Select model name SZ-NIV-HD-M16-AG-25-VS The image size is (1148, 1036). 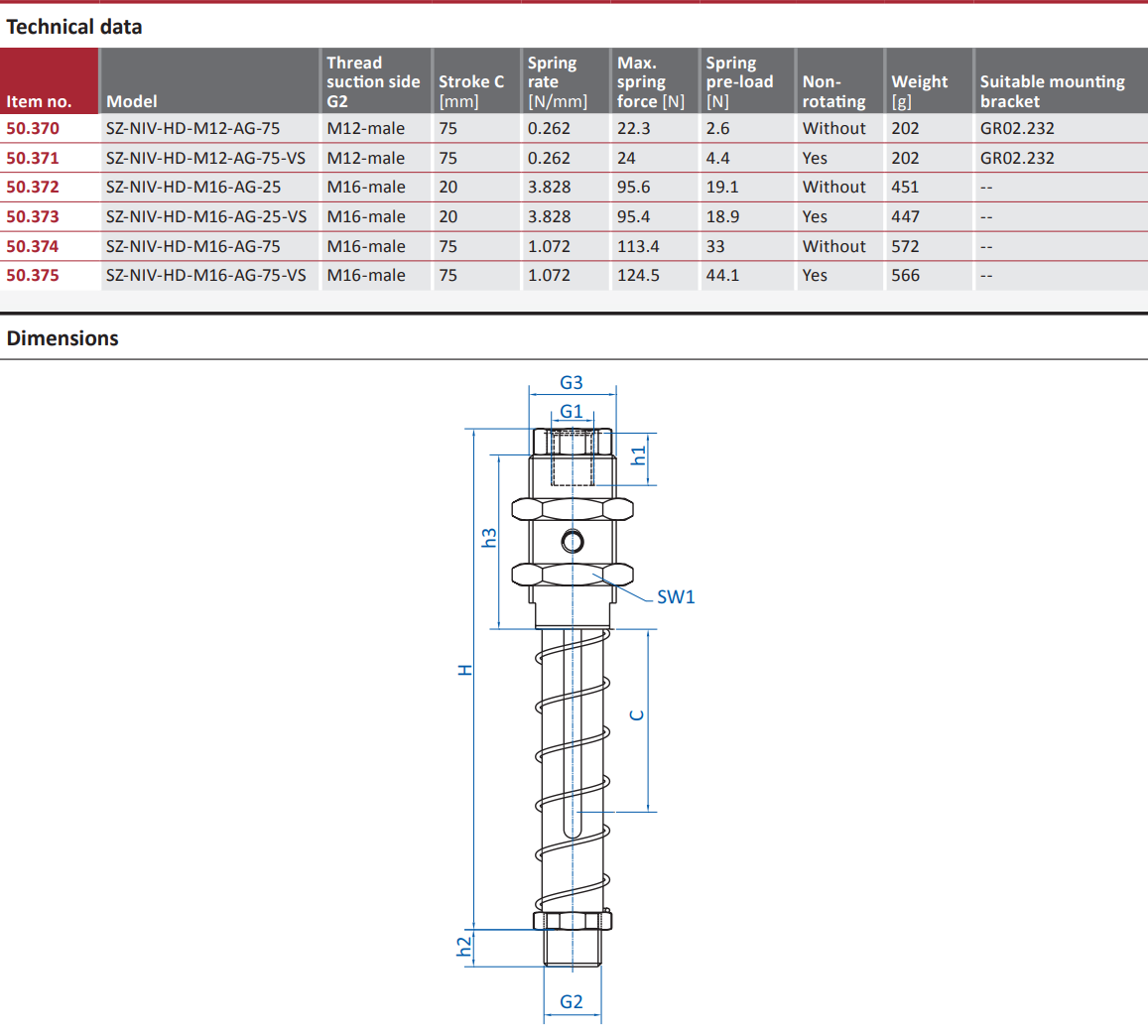206,216
